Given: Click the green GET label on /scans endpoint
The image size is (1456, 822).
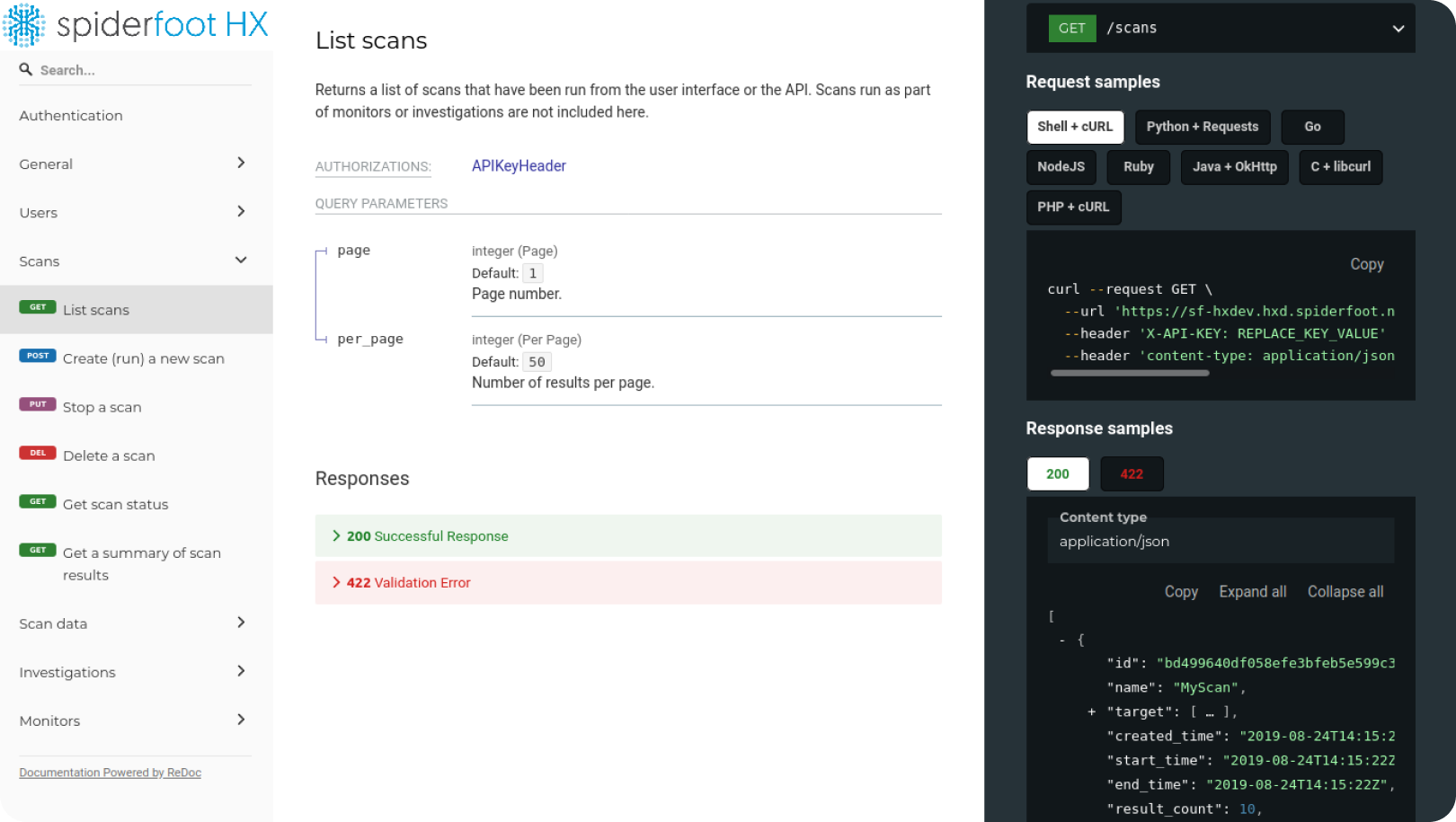Looking at the screenshot, I should coord(1072,28).
